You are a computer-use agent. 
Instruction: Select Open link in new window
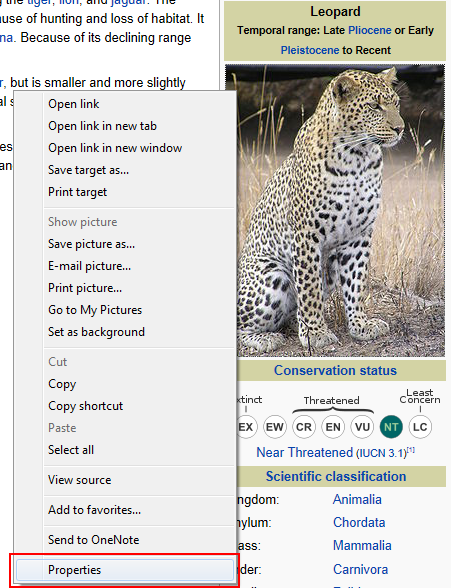115,148
